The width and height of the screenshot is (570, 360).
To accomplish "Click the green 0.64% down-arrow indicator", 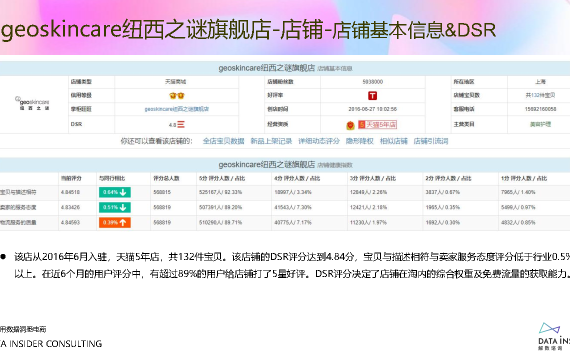I will point(115,192).
